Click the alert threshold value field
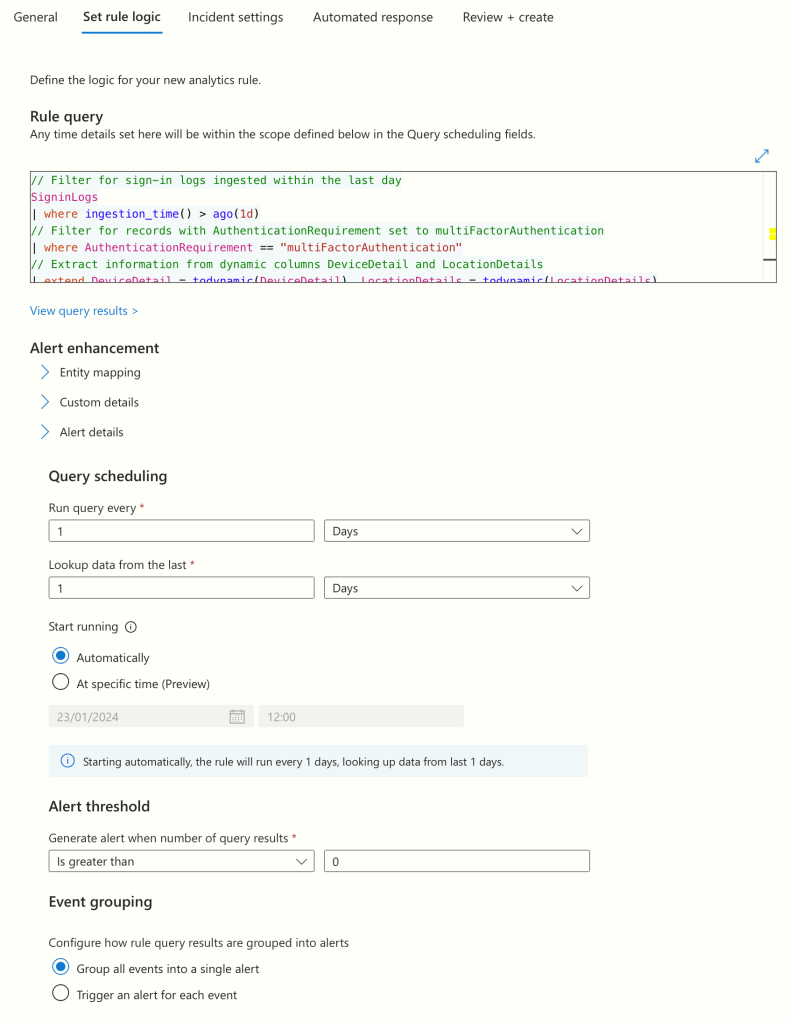 [457, 861]
